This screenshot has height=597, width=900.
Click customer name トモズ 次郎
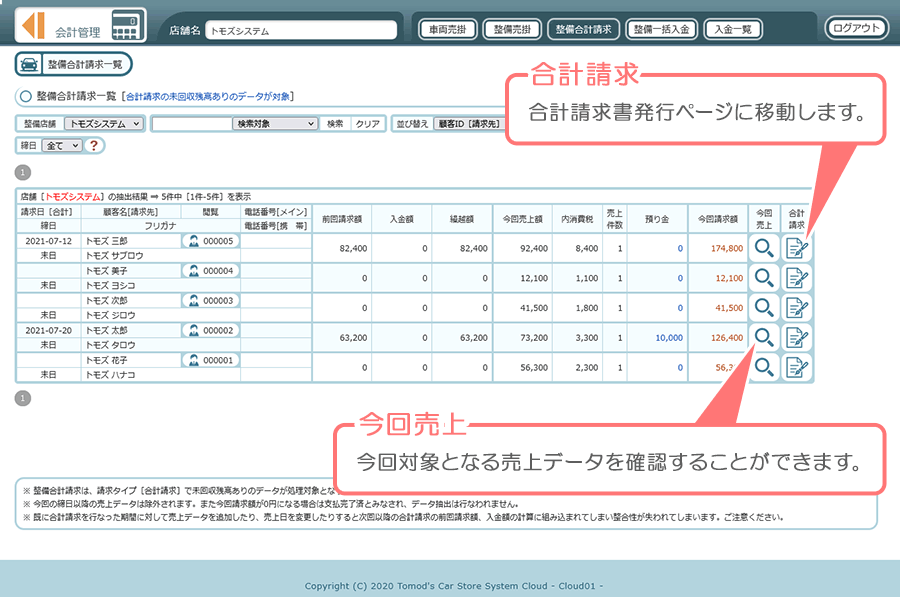pyautogui.click(x=107, y=301)
